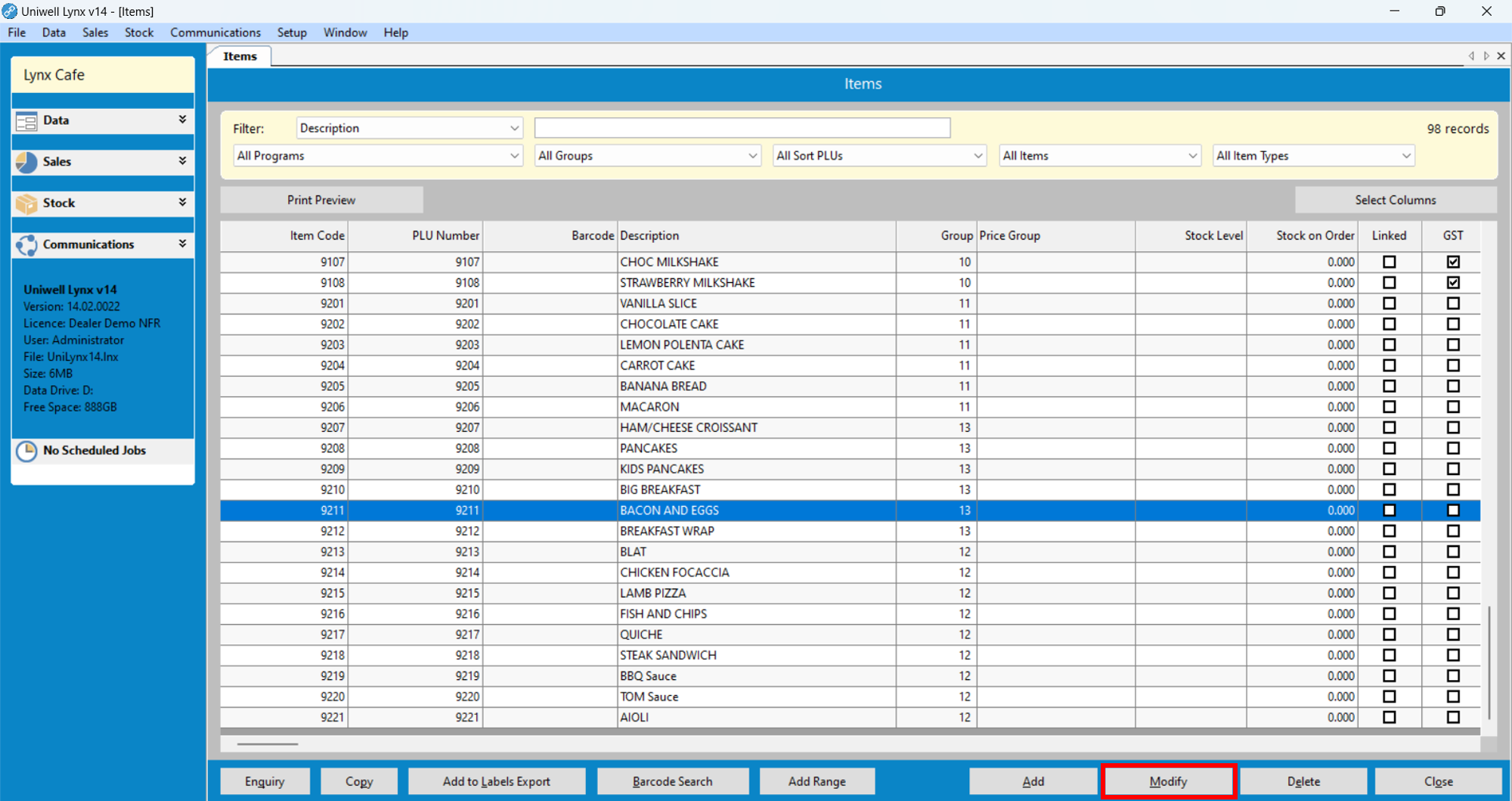Open the Filter Description dropdown
This screenshot has height=801, width=1512.
(409, 128)
